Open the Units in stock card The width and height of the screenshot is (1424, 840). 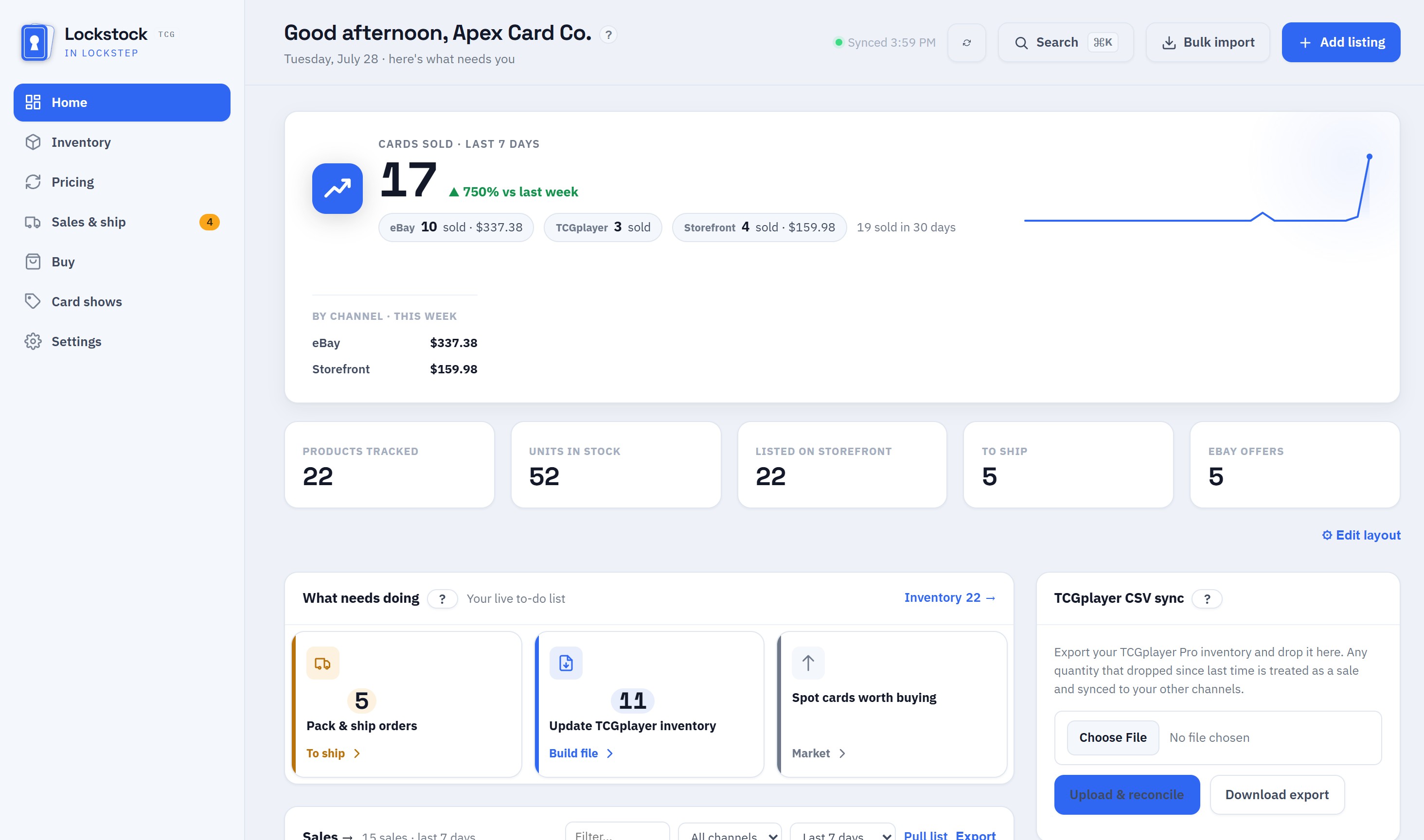616,465
